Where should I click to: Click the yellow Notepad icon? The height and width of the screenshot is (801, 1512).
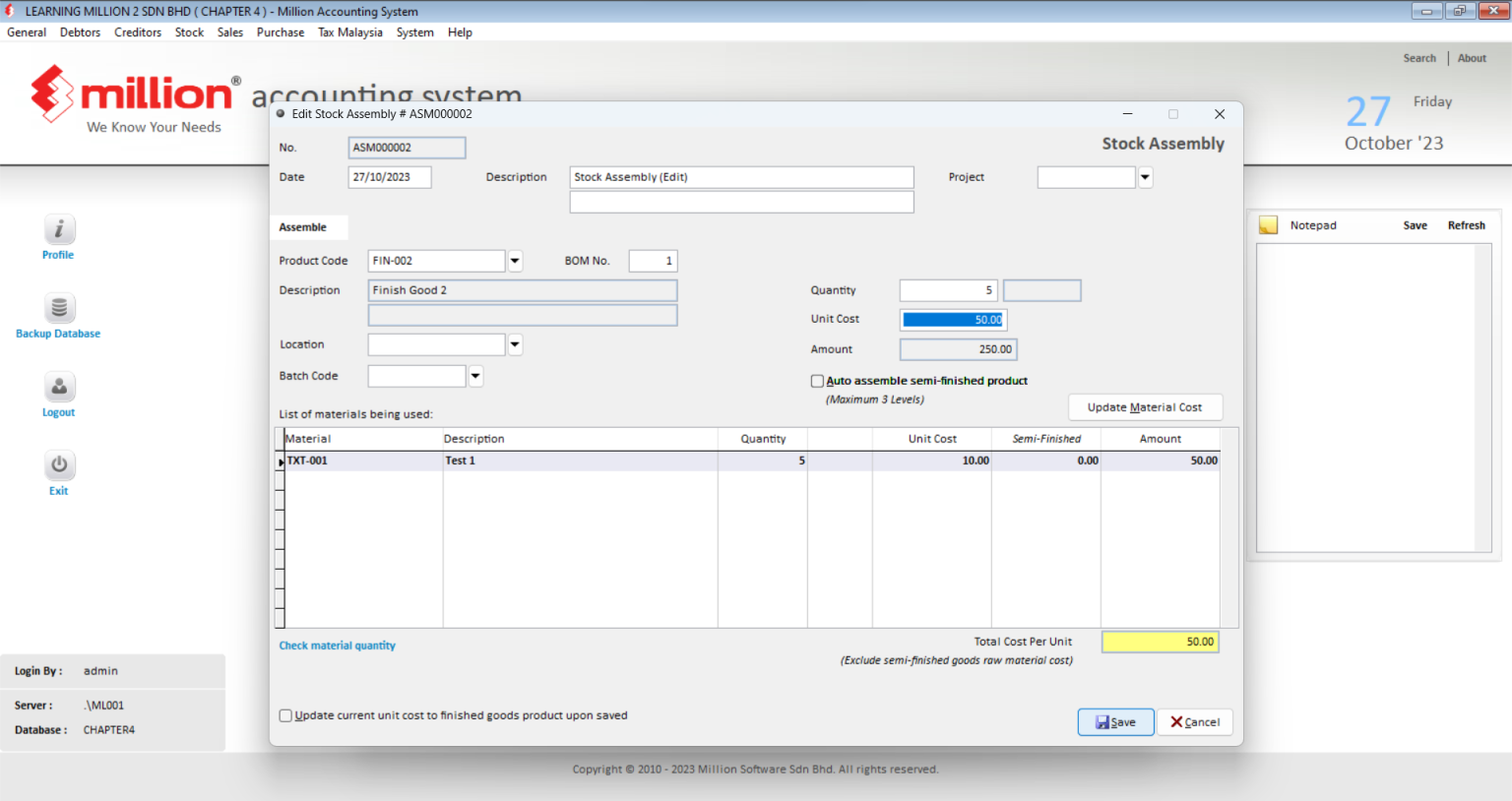1269,225
